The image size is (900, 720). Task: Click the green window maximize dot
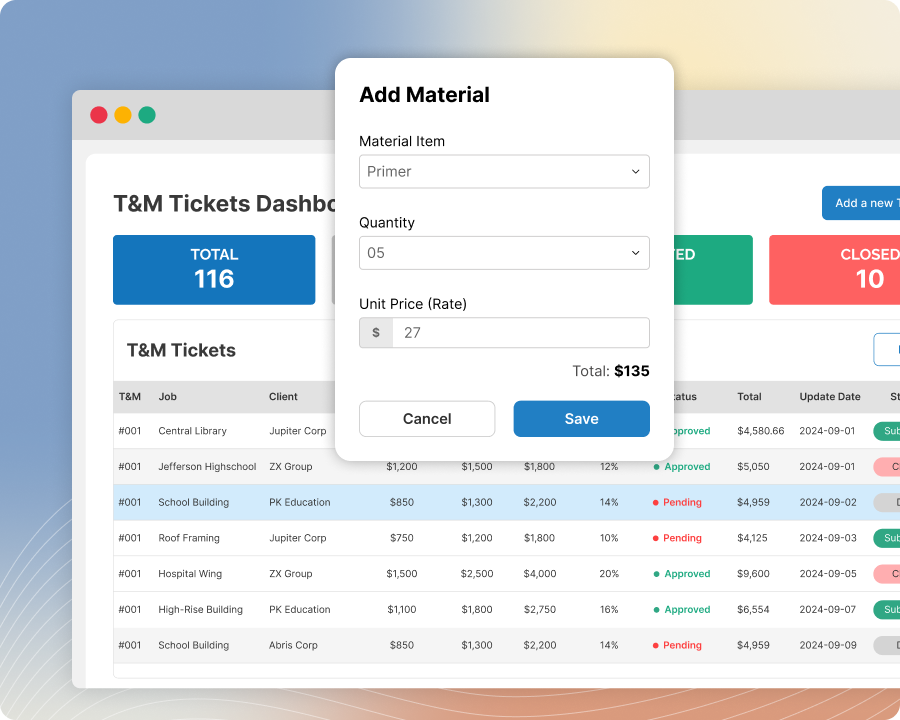tap(147, 115)
